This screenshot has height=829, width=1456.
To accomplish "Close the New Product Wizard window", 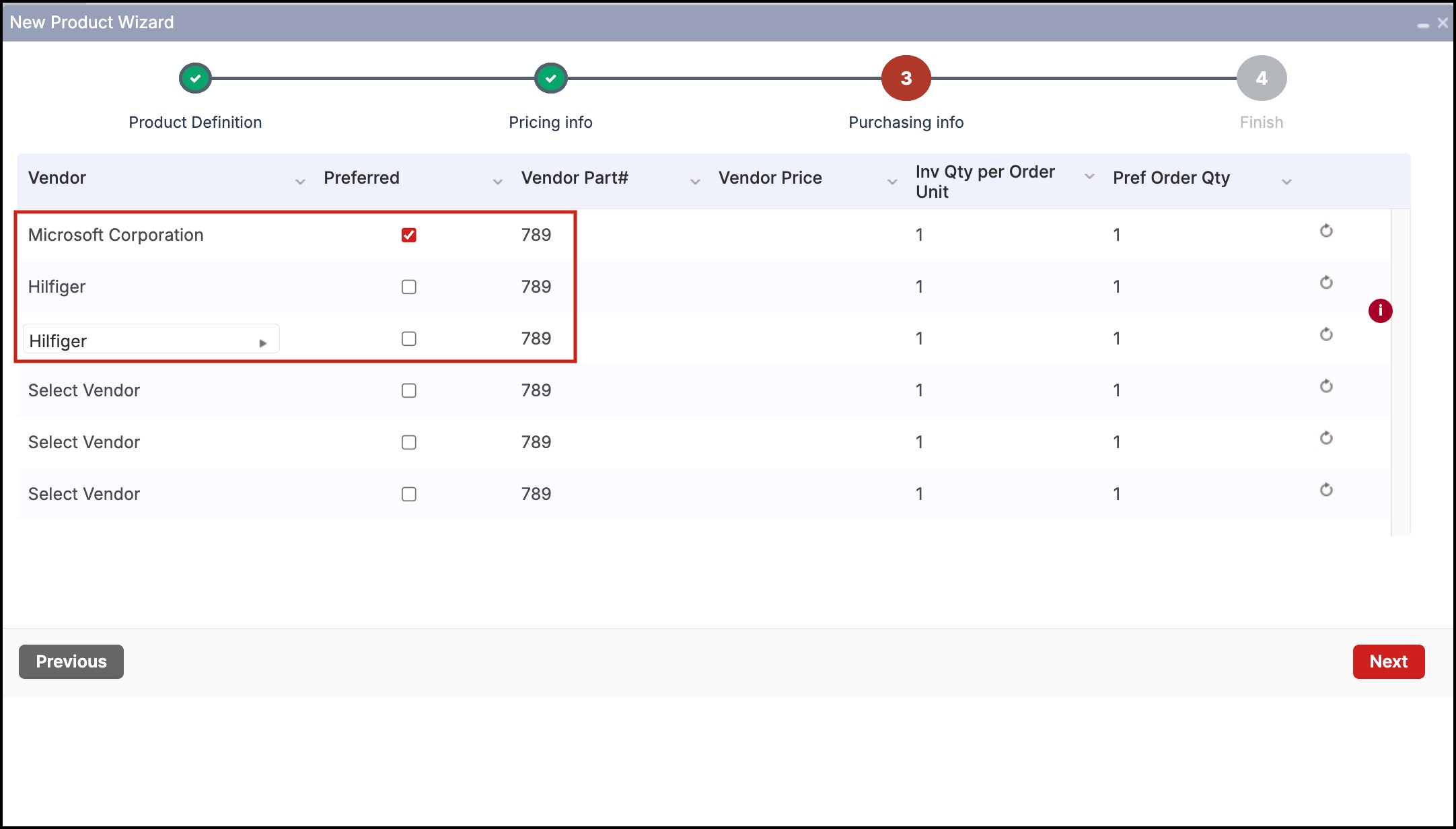I will tap(1443, 23).
